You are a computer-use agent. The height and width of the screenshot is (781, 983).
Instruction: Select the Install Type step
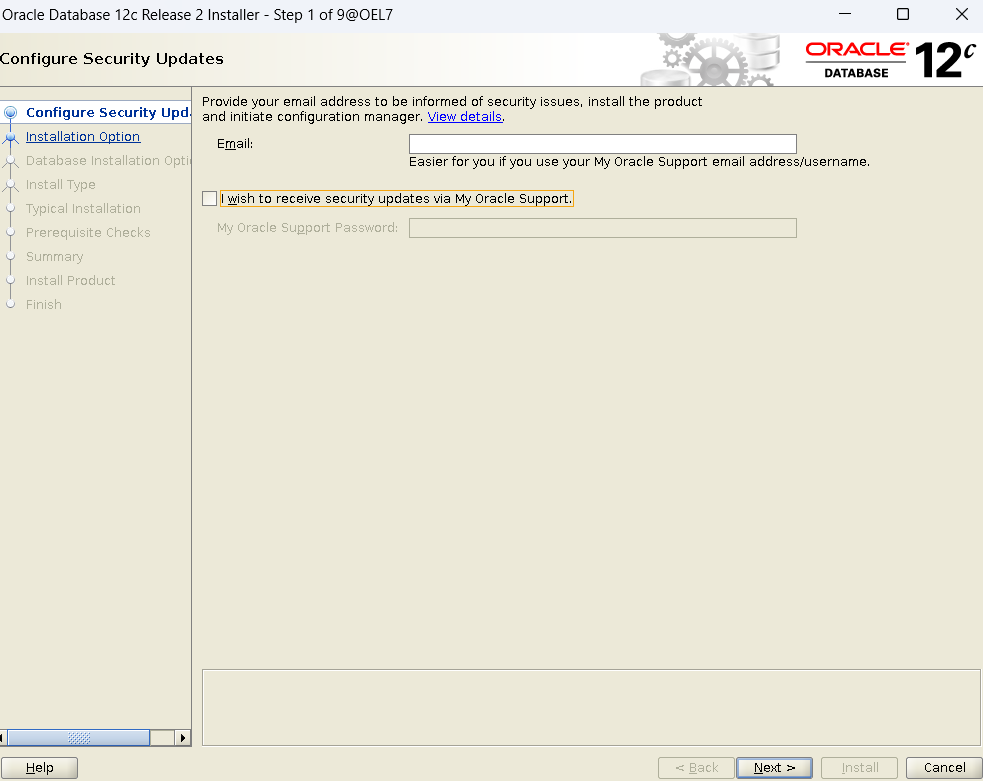pyautogui.click(x=61, y=184)
